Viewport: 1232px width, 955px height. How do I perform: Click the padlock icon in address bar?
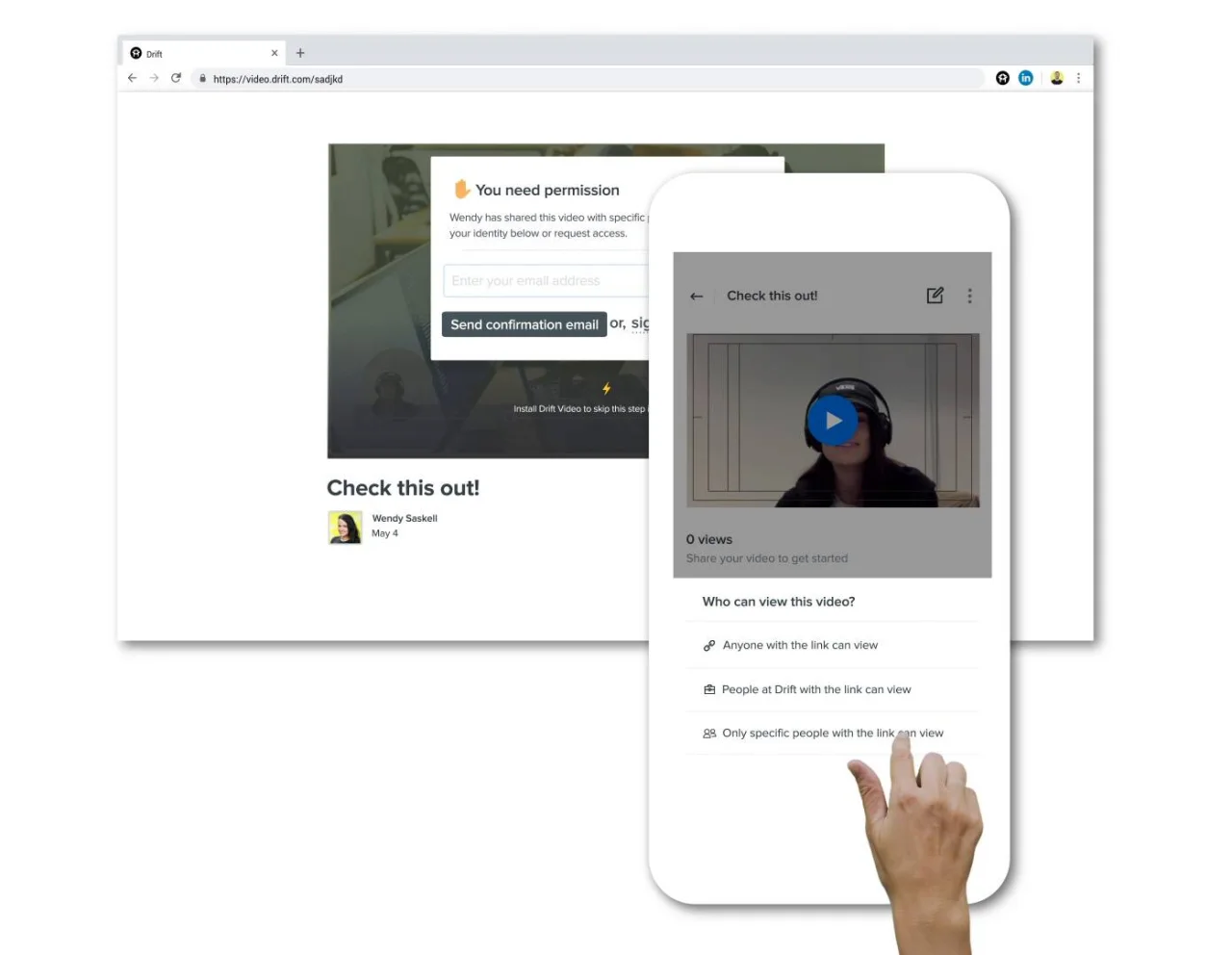[x=202, y=79]
